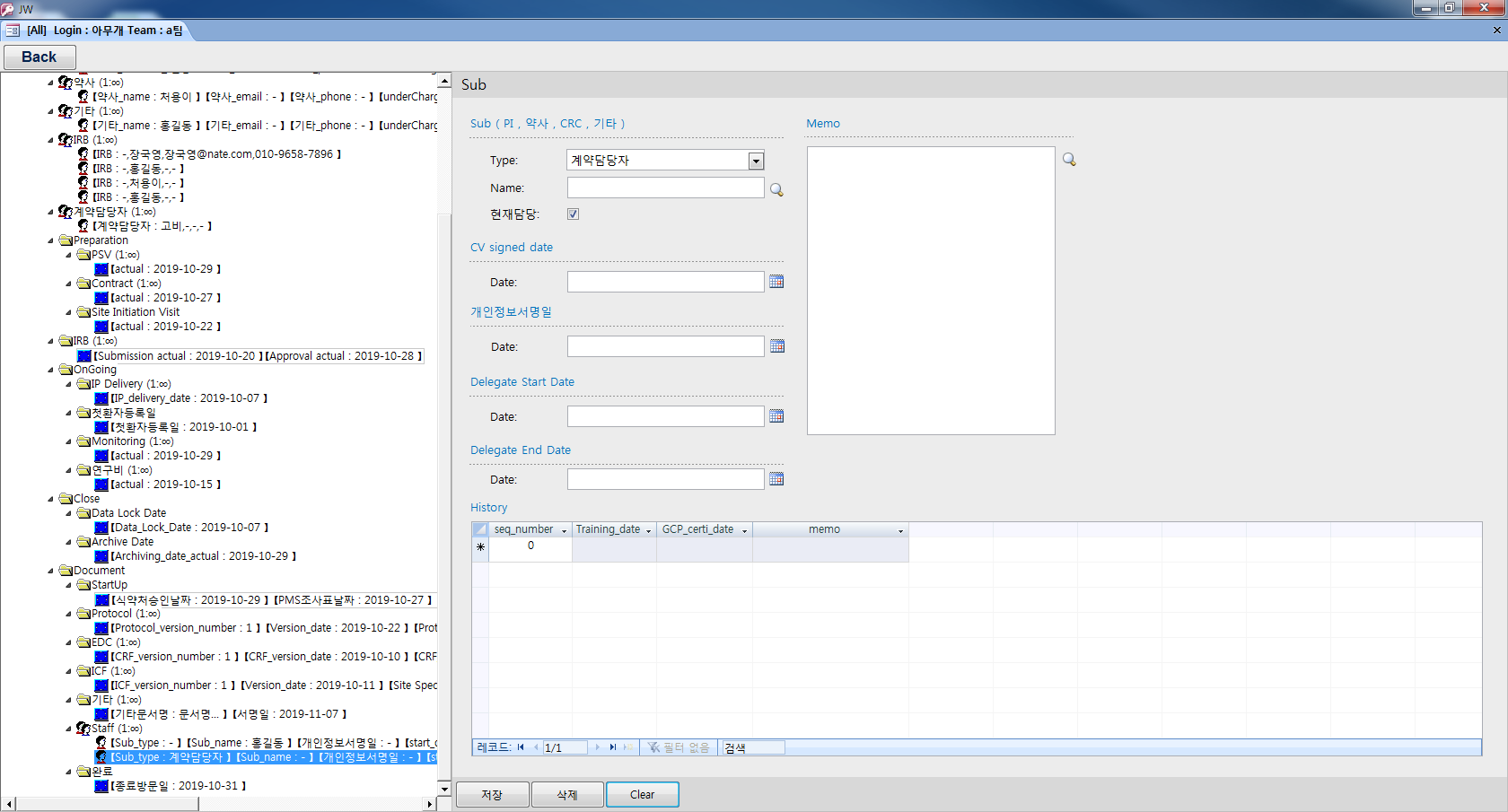The width and height of the screenshot is (1508, 812).
Task: Open the calendar for 개인정보서명일 date
Action: [x=776, y=345]
